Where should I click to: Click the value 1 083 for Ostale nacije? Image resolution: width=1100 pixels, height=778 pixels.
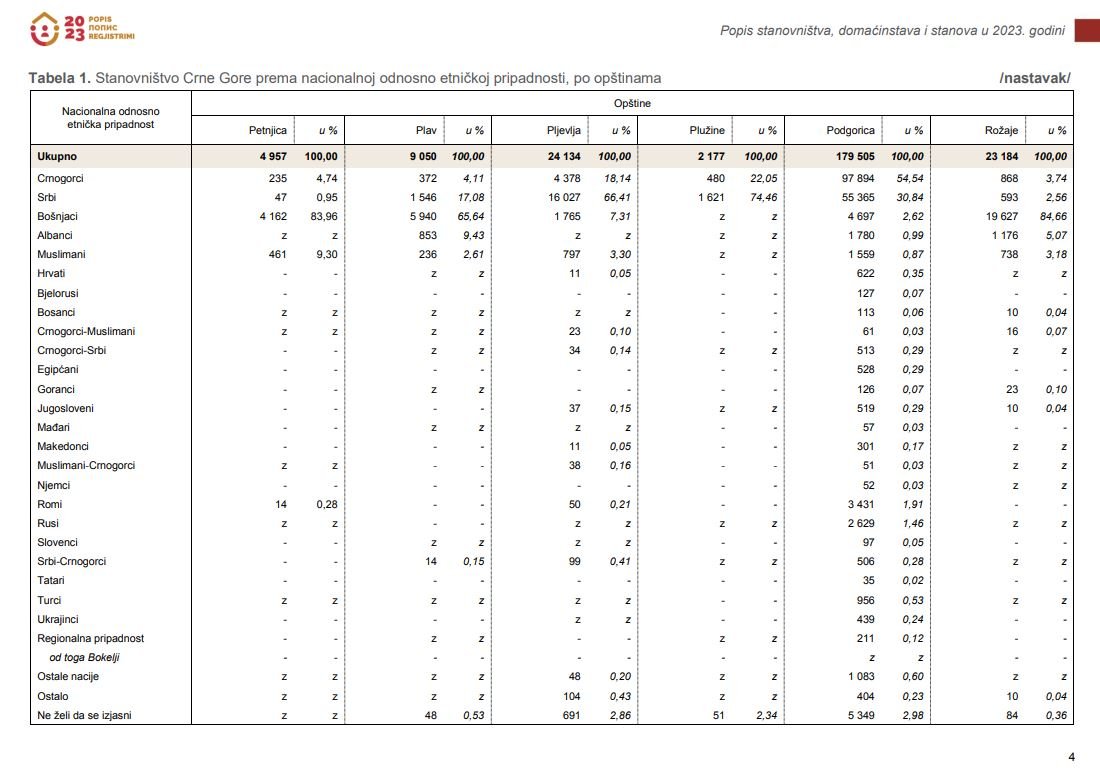coord(861,676)
